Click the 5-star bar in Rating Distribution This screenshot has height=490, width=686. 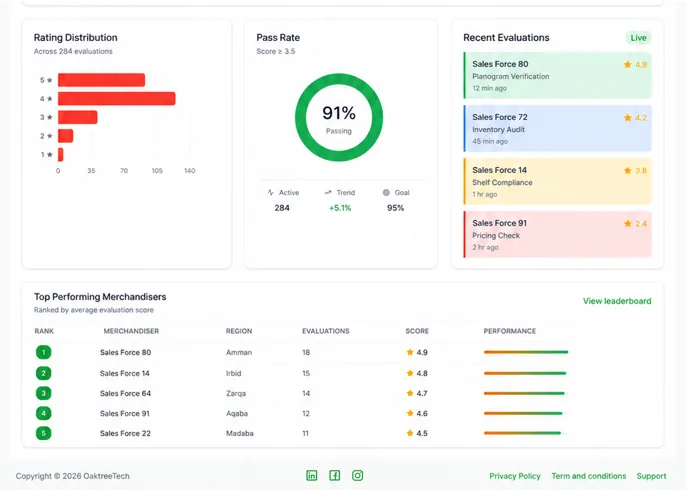pos(102,80)
